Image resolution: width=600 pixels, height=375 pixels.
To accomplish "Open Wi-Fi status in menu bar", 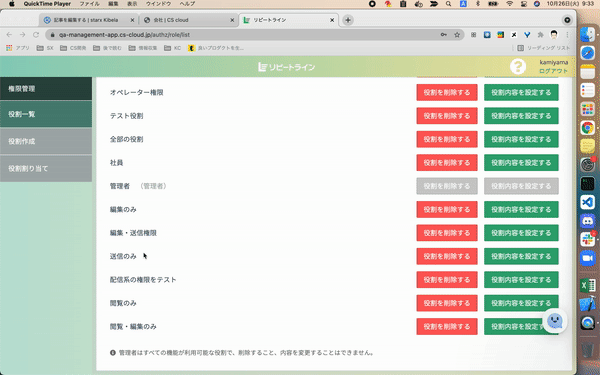I will pos(509,4).
